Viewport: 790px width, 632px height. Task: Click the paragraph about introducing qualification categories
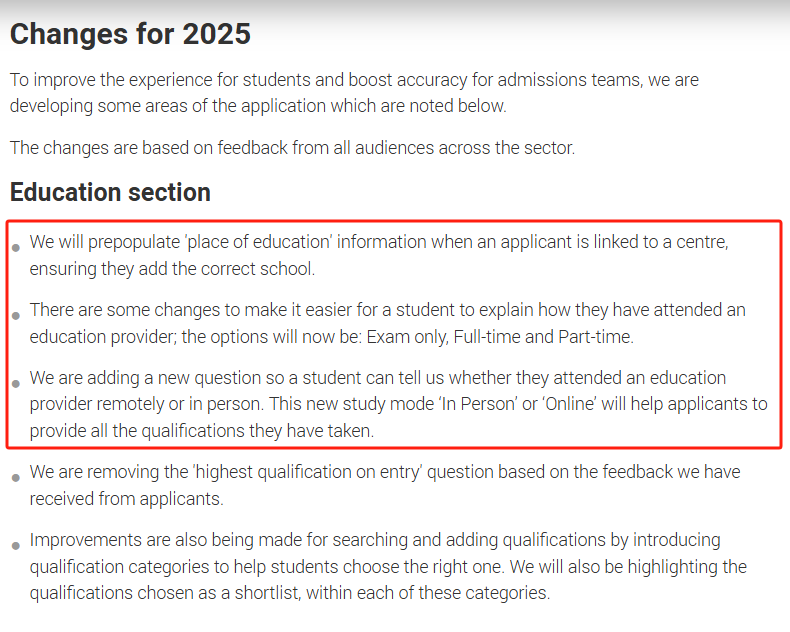coord(386,566)
